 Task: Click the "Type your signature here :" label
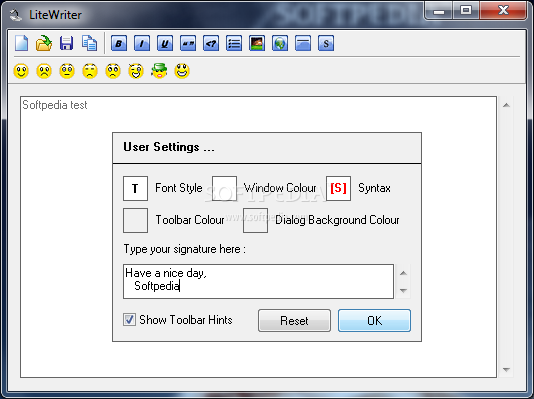(185, 249)
